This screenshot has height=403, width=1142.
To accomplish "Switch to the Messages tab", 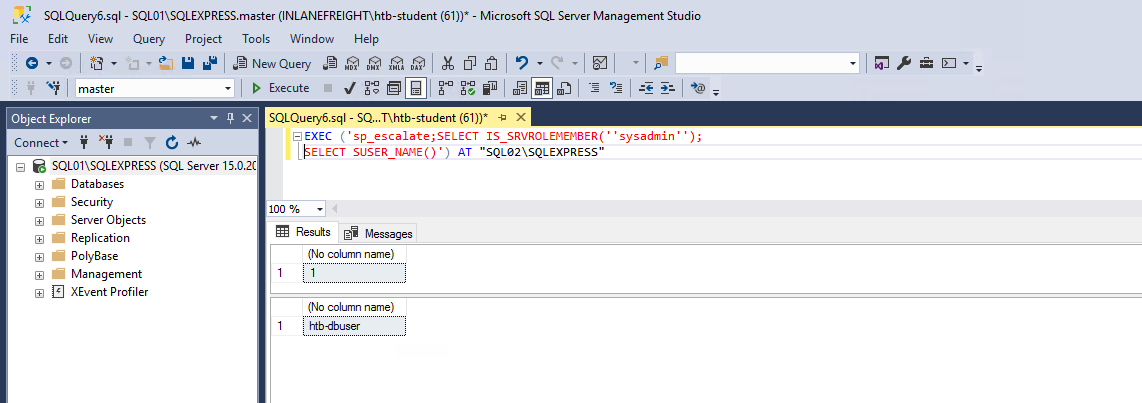I will click(x=379, y=233).
